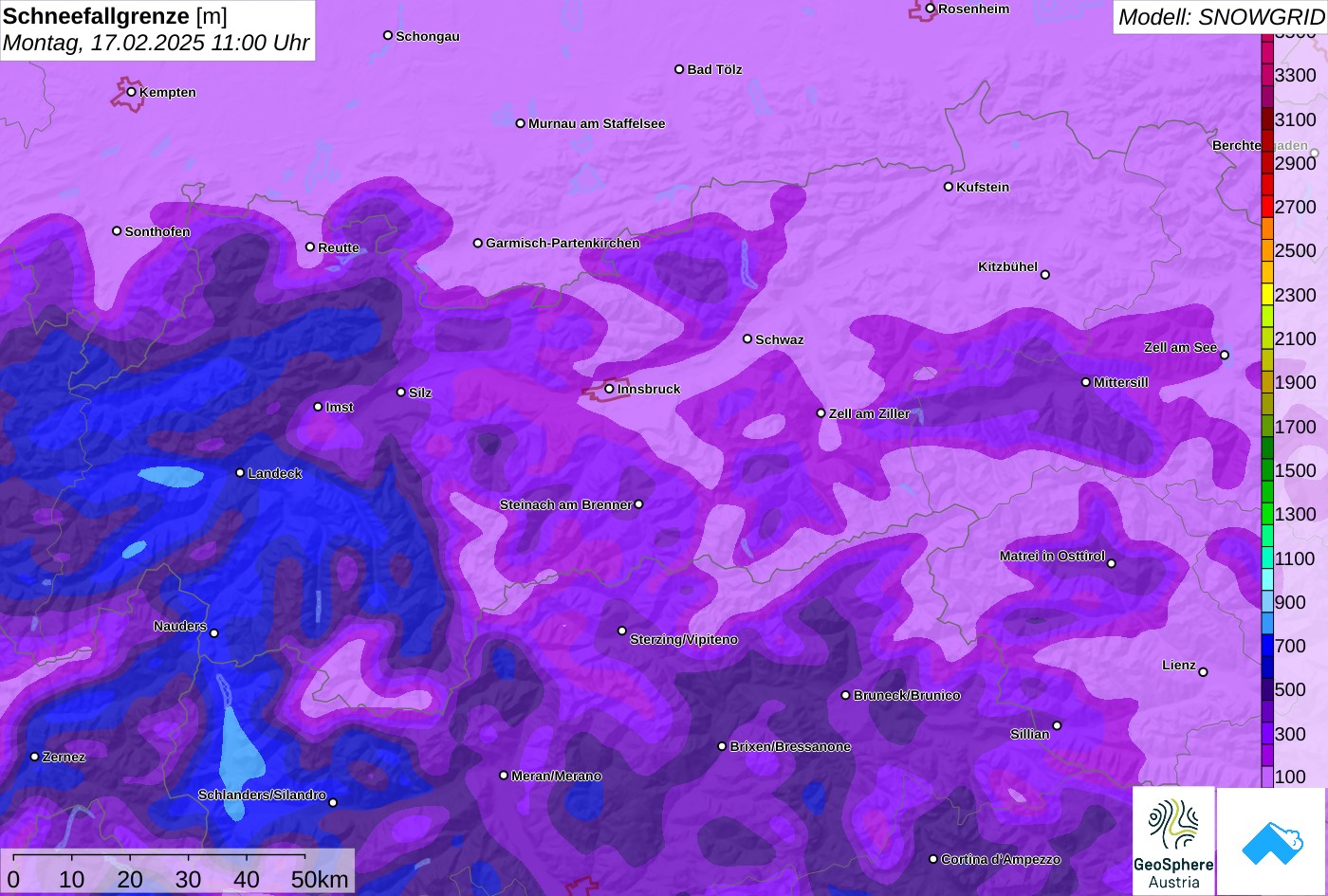Image resolution: width=1328 pixels, height=896 pixels.
Task: Click the 1900 legend value
Action: 1296,382
